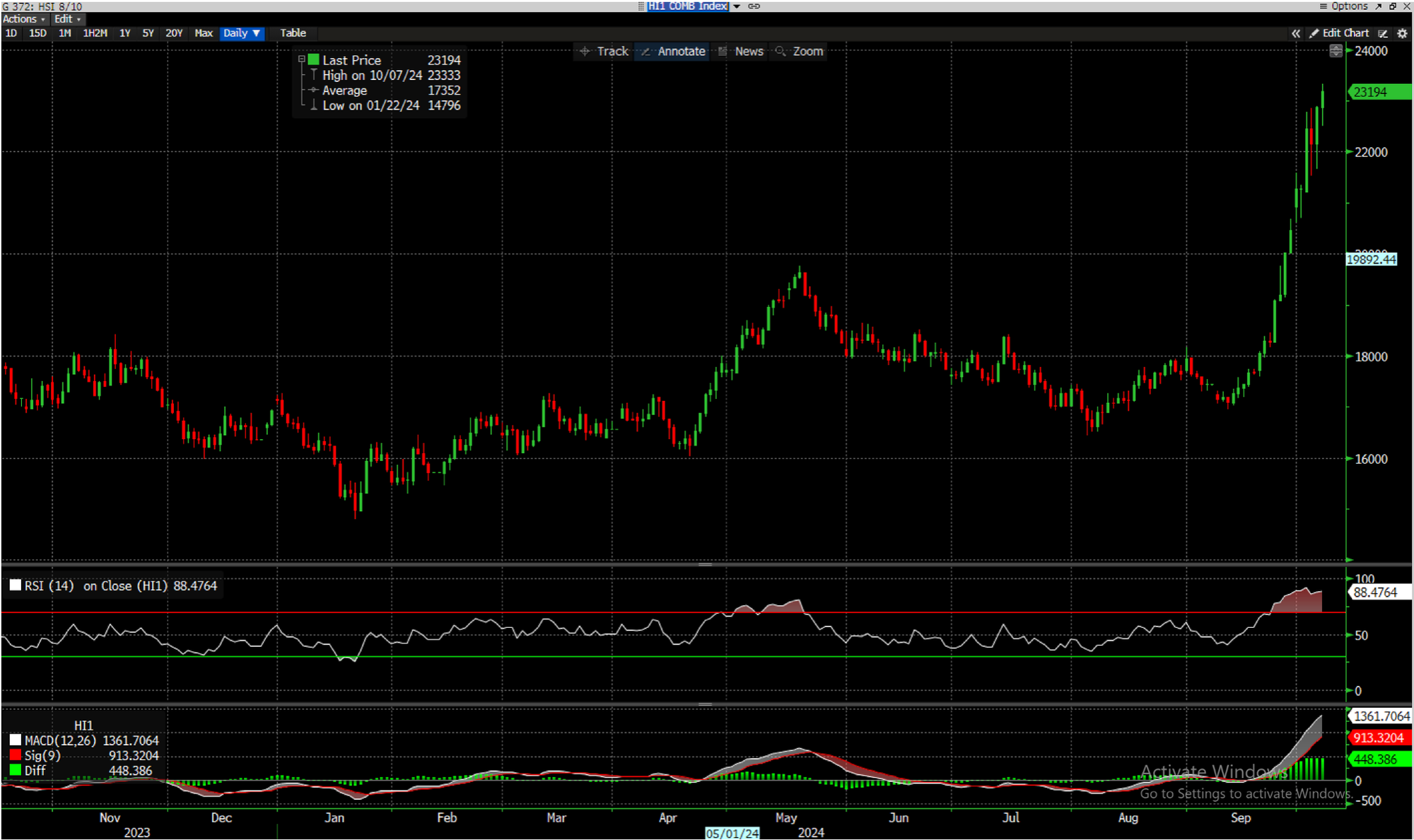Toggle the Sig(9) red legend box
Image resolution: width=1414 pixels, height=840 pixels.
(x=15, y=756)
